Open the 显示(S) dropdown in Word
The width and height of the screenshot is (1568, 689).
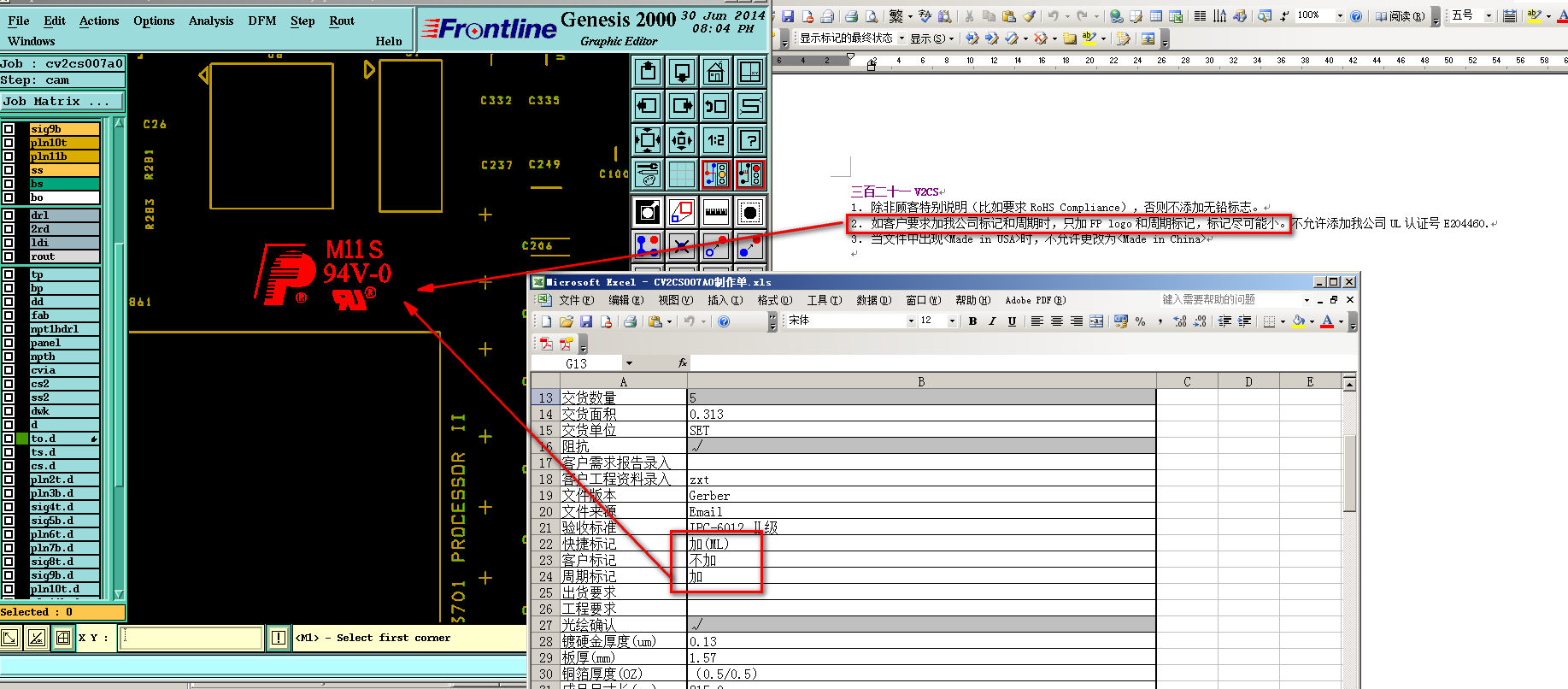[932, 38]
